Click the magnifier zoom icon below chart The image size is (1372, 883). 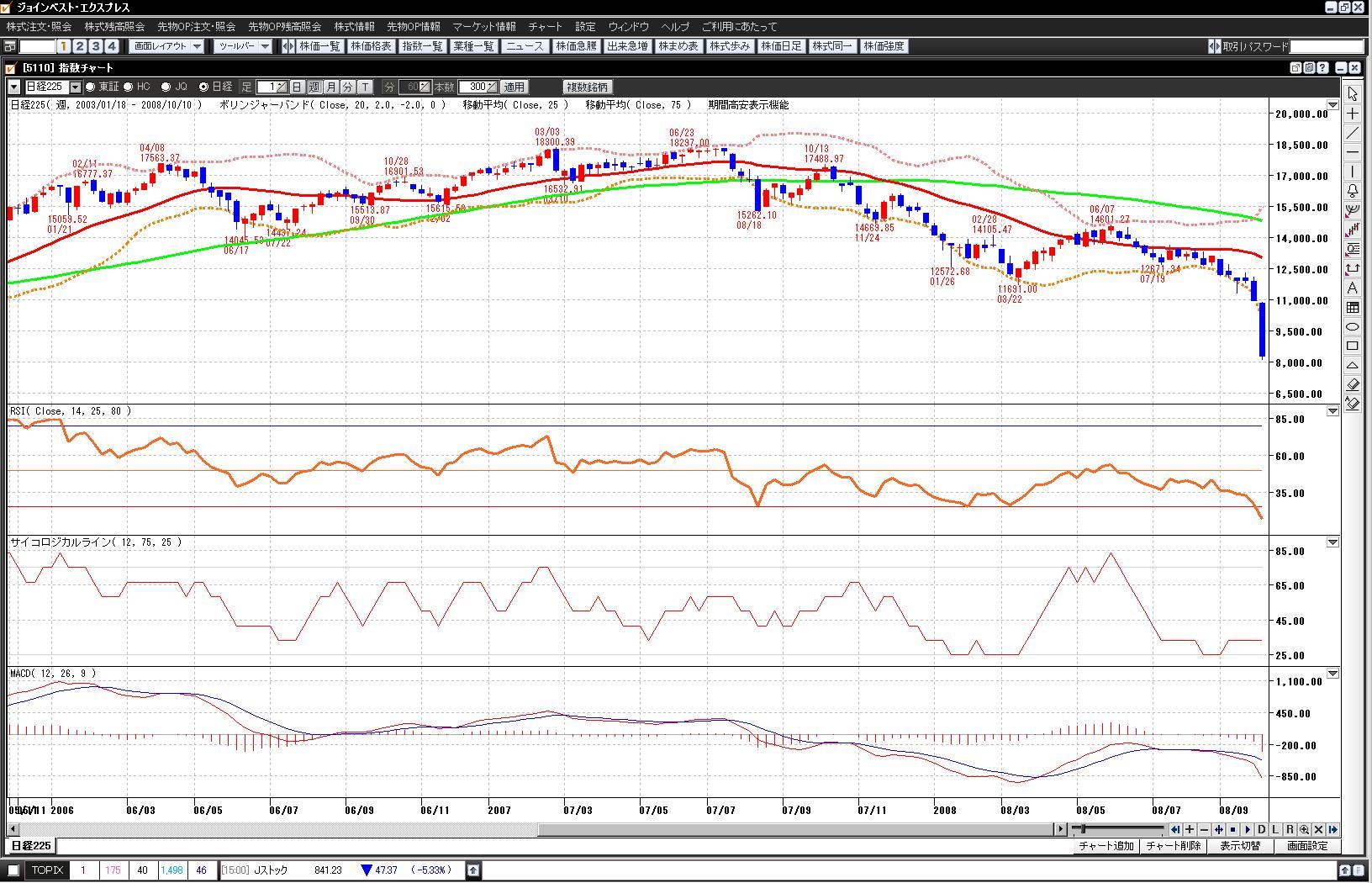(x=1304, y=829)
